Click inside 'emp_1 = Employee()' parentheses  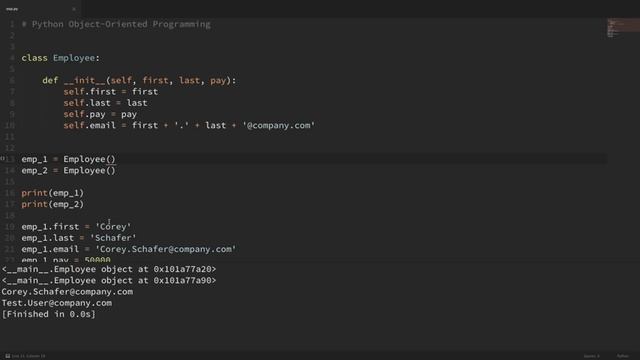pos(111,159)
